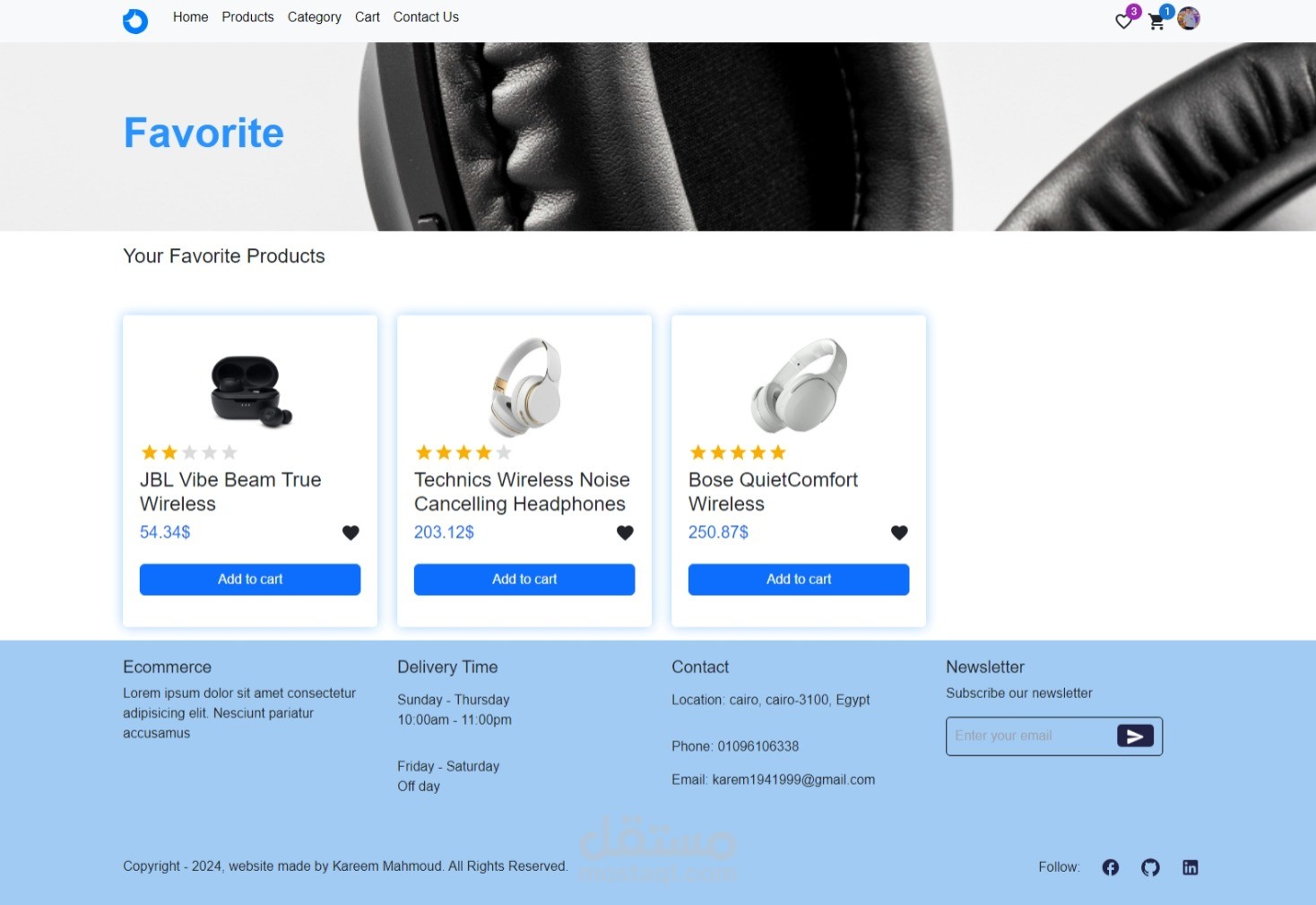The width and height of the screenshot is (1316, 905).
Task: Open the LinkedIn icon in footer
Action: click(x=1190, y=867)
